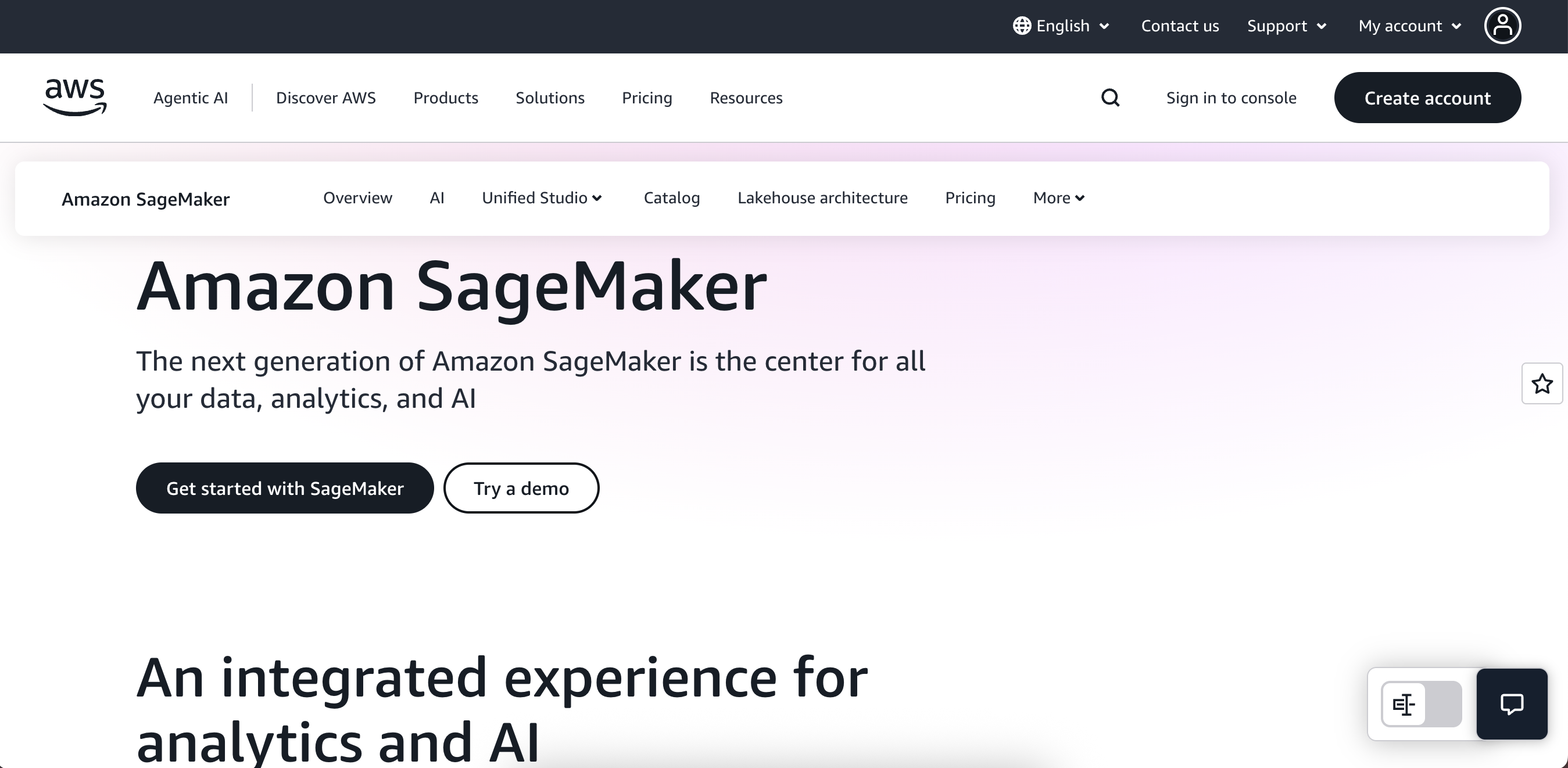Viewport: 1568px width, 768px height.
Task: Star this page as a favorite
Action: click(1542, 383)
